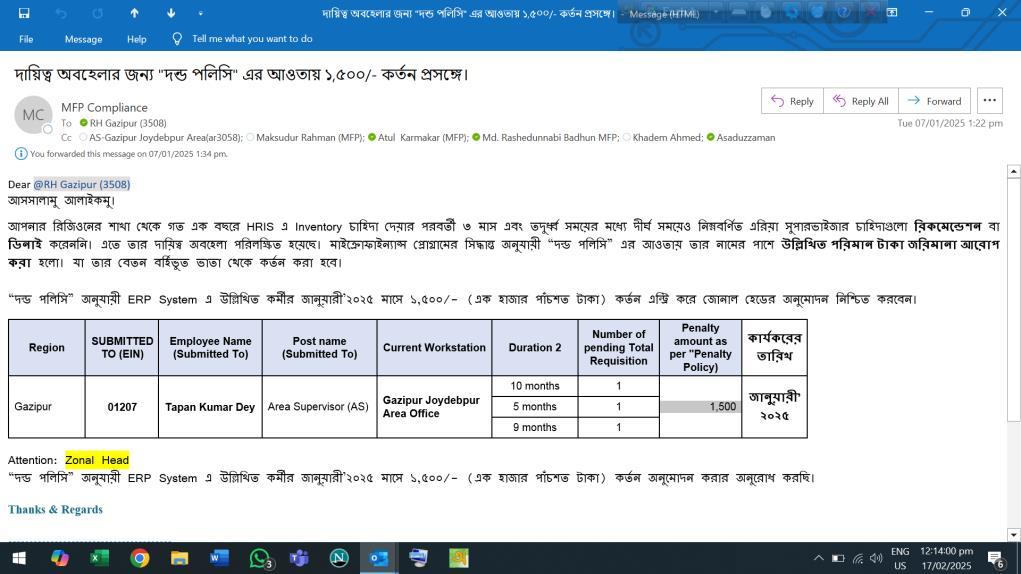Open the File menu

pos(26,39)
